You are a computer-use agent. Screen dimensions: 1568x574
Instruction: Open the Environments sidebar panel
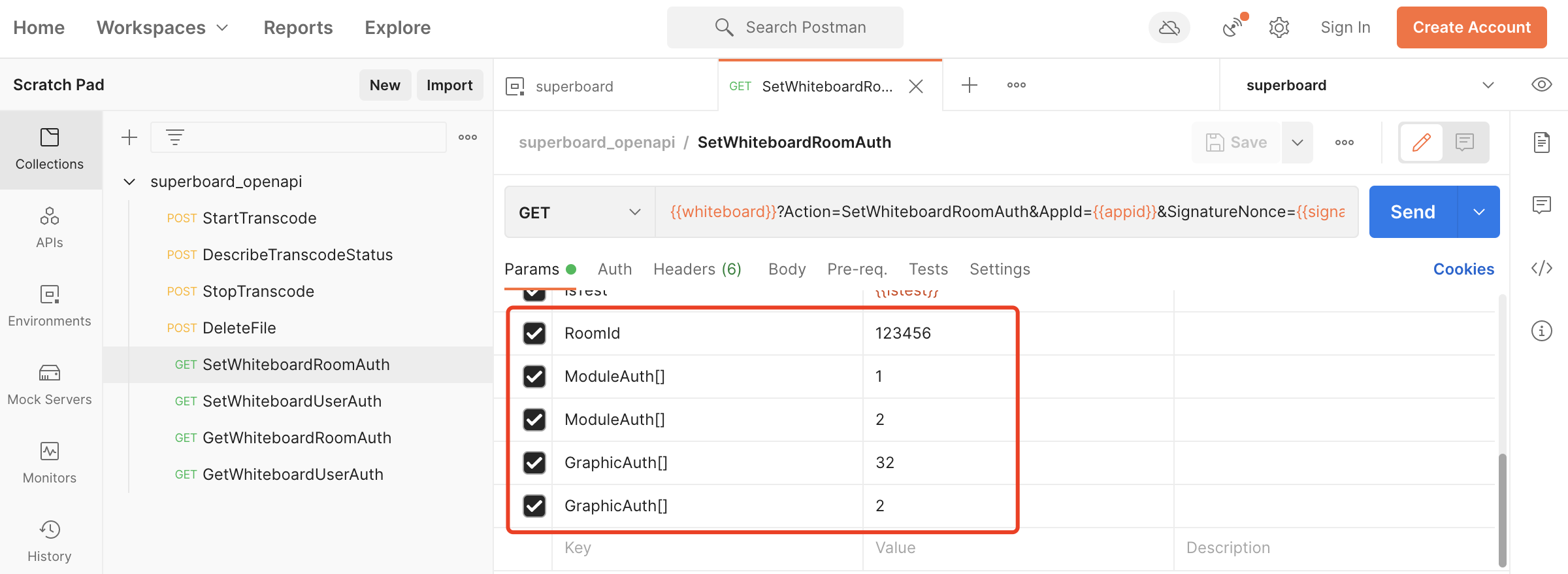point(50,307)
